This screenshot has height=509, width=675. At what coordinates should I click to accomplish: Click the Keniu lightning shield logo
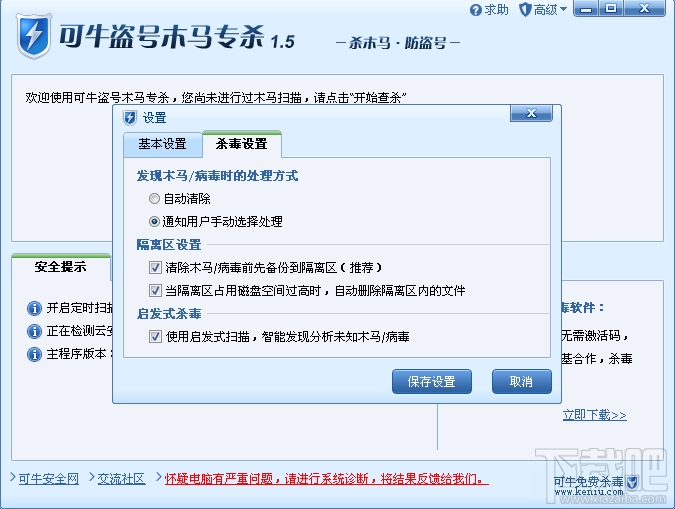tap(34, 36)
